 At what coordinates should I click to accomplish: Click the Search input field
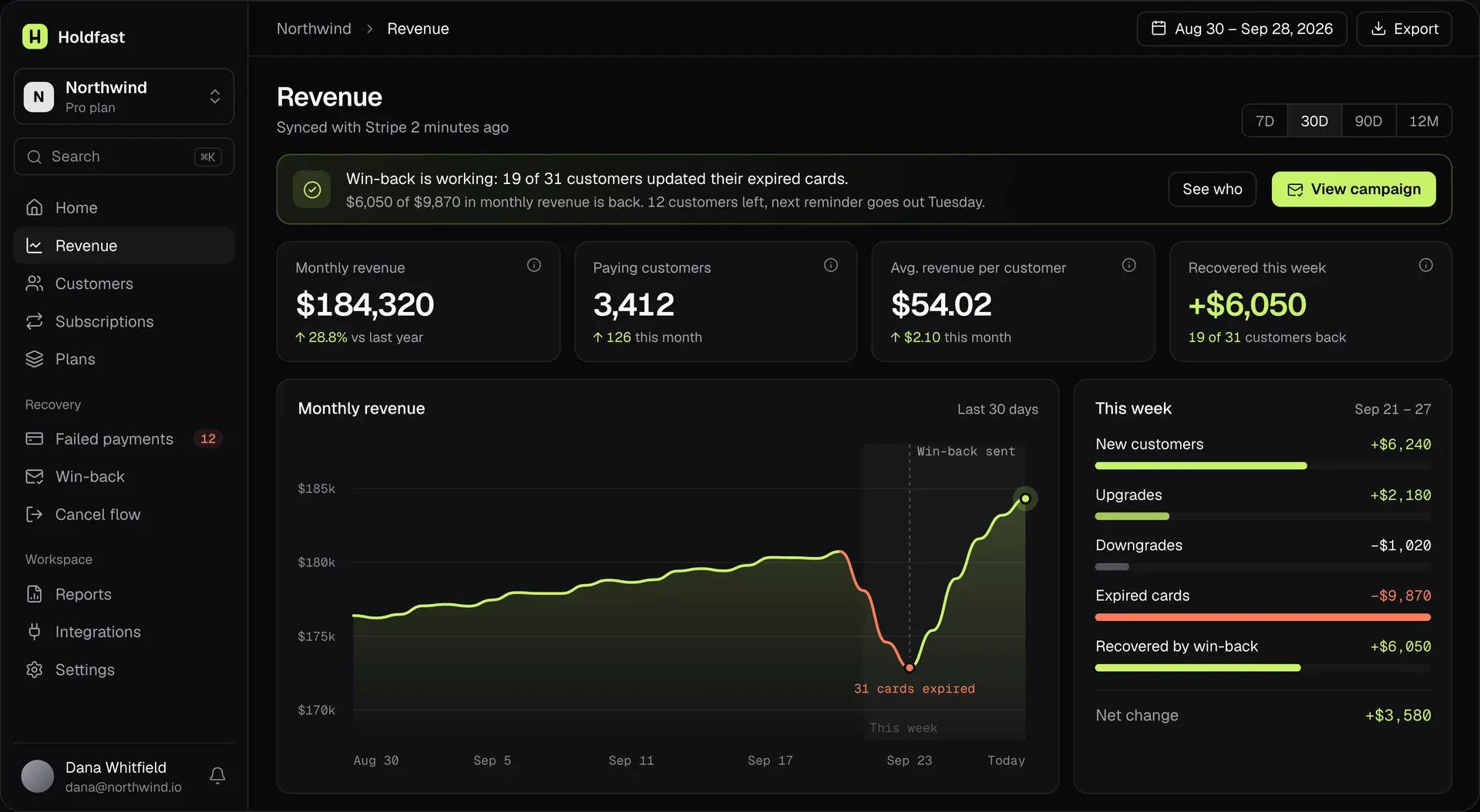[x=124, y=156]
